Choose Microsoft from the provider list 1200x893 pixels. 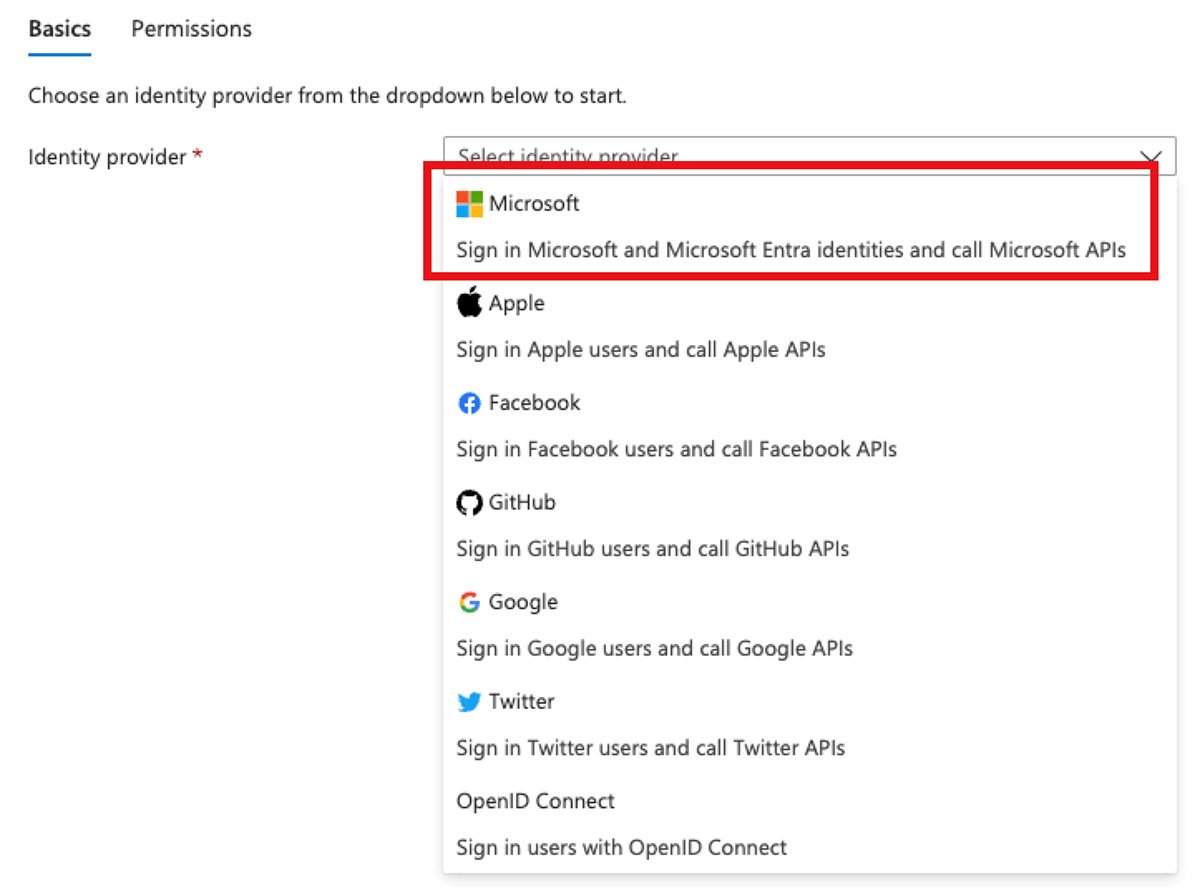coord(533,204)
